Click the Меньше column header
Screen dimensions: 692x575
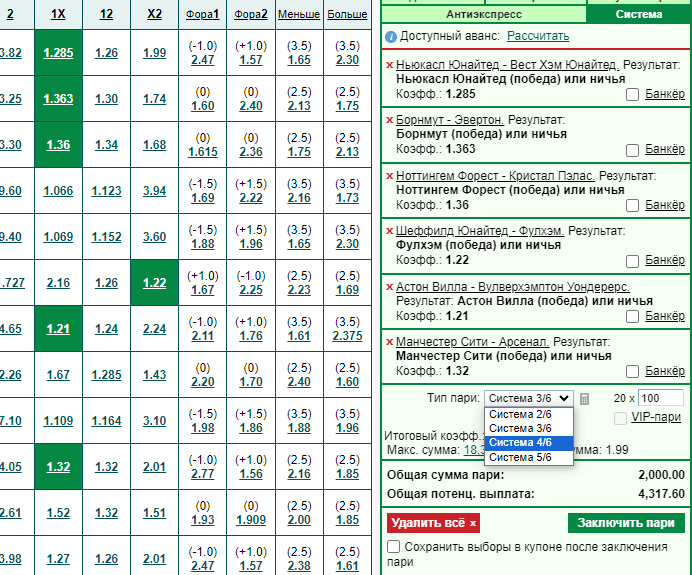(299, 14)
